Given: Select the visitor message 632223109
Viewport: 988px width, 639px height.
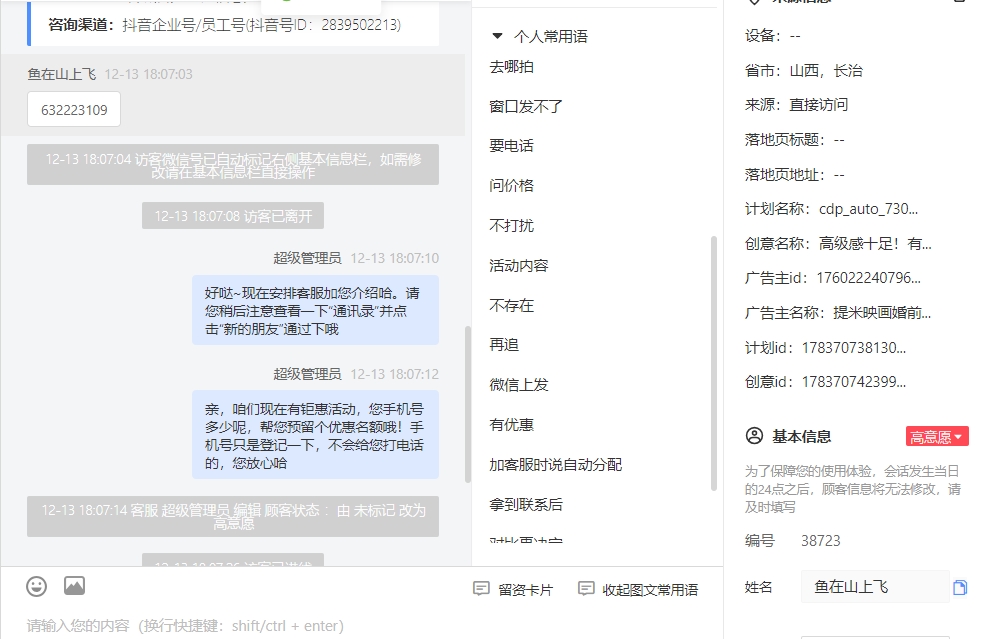Looking at the screenshot, I should point(74,110).
